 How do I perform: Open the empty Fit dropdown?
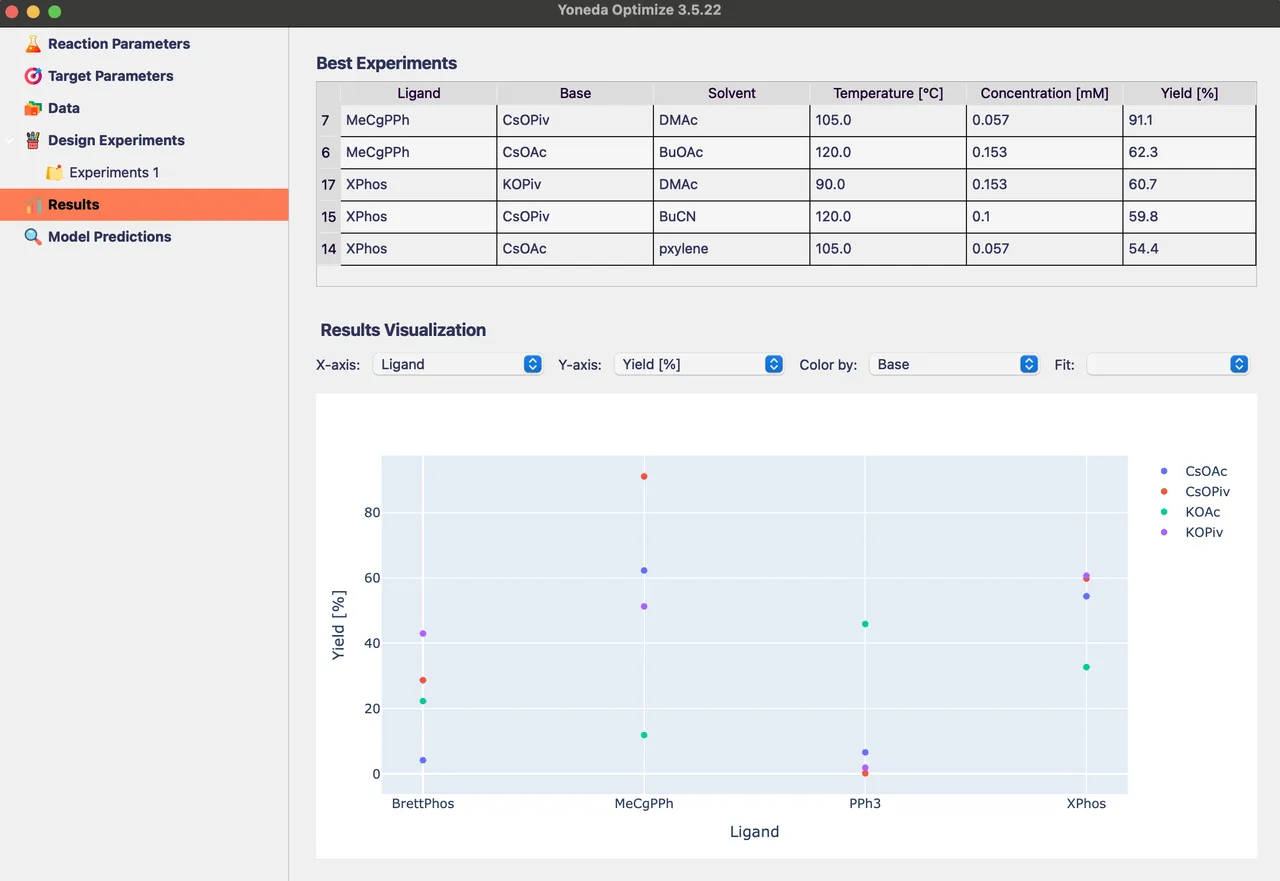click(x=1167, y=365)
